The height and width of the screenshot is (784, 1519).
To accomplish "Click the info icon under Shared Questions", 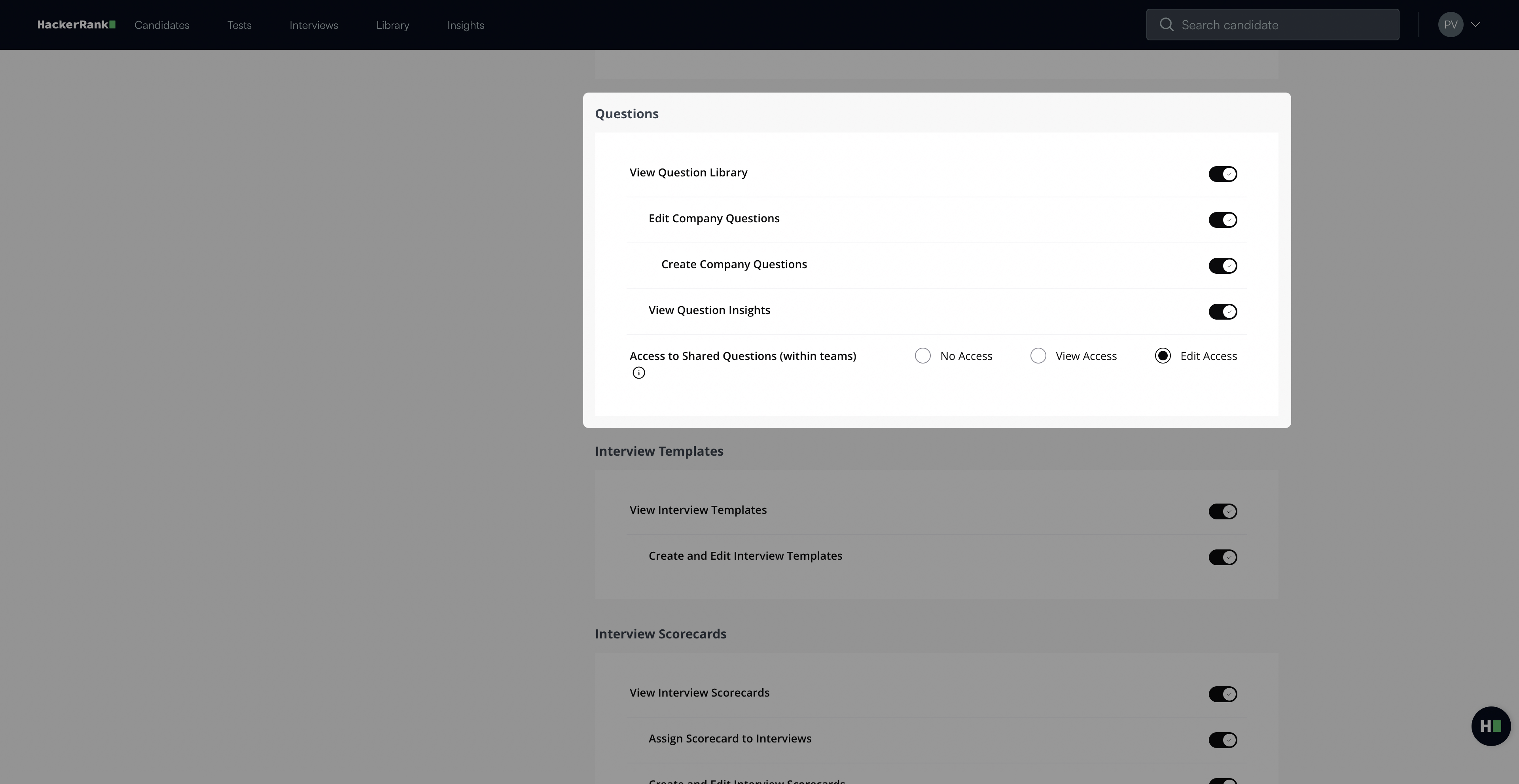I will [x=638, y=373].
